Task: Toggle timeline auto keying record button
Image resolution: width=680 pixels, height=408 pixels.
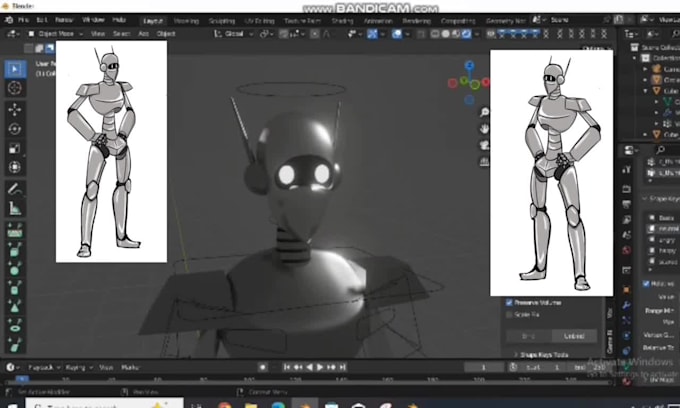Action: (263, 367)
